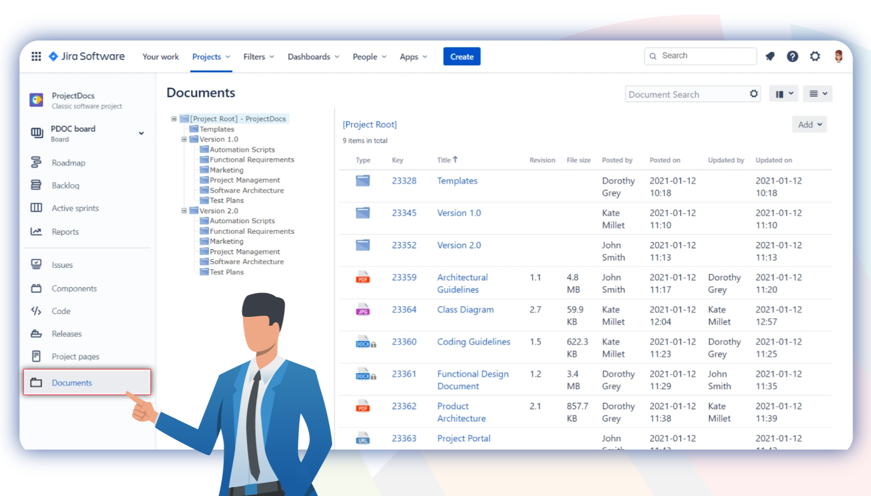Viewport: 871px width, 496px height.
Task: Click the JPG icon for Class Diagram
Action: [363, 310]
